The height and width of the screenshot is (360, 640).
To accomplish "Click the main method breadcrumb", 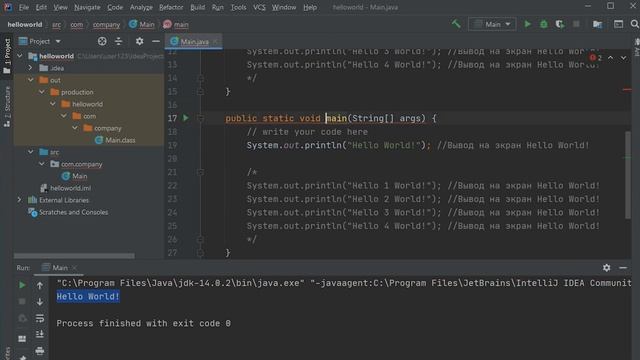I will [176, 24].
